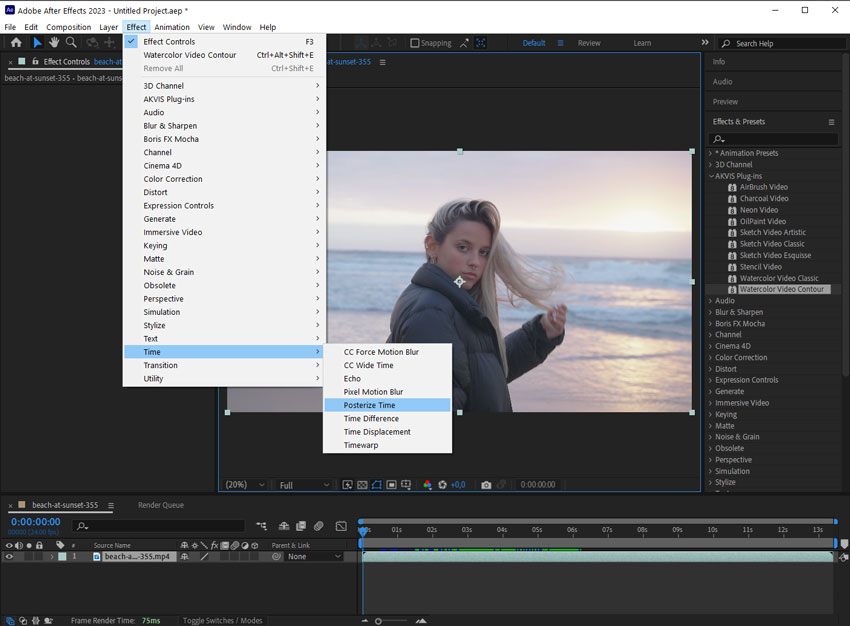Click the region of interest icon
Screen dimensions: 850x626
pyautogui.click(x=391, y=485)
